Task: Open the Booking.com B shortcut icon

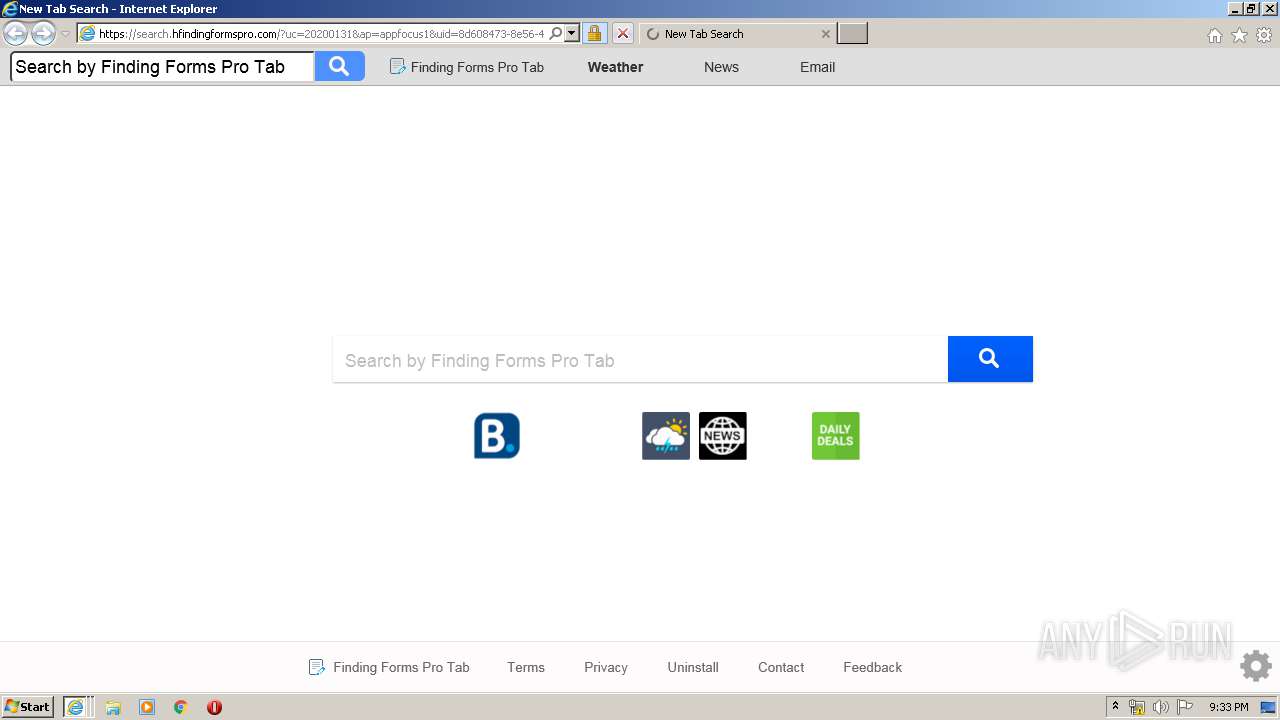Action: (497, 436)
